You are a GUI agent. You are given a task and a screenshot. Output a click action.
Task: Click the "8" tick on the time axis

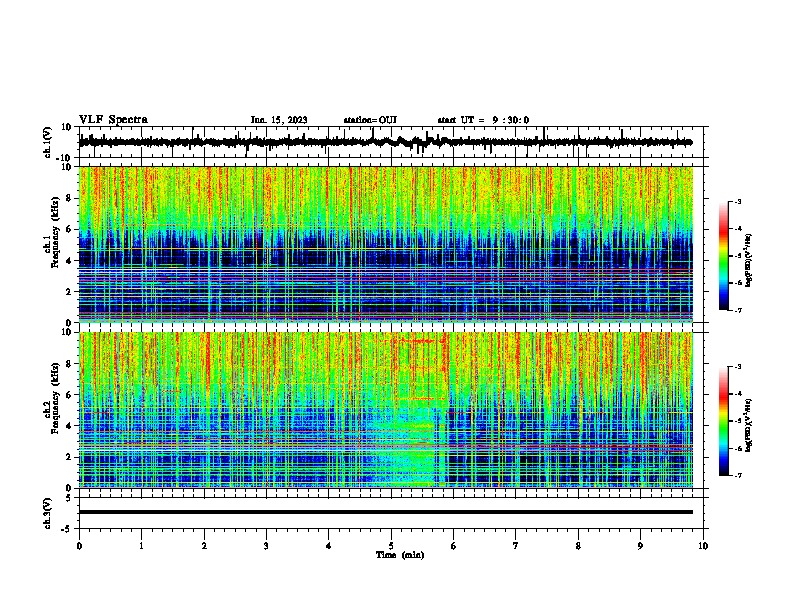point(578,546)
